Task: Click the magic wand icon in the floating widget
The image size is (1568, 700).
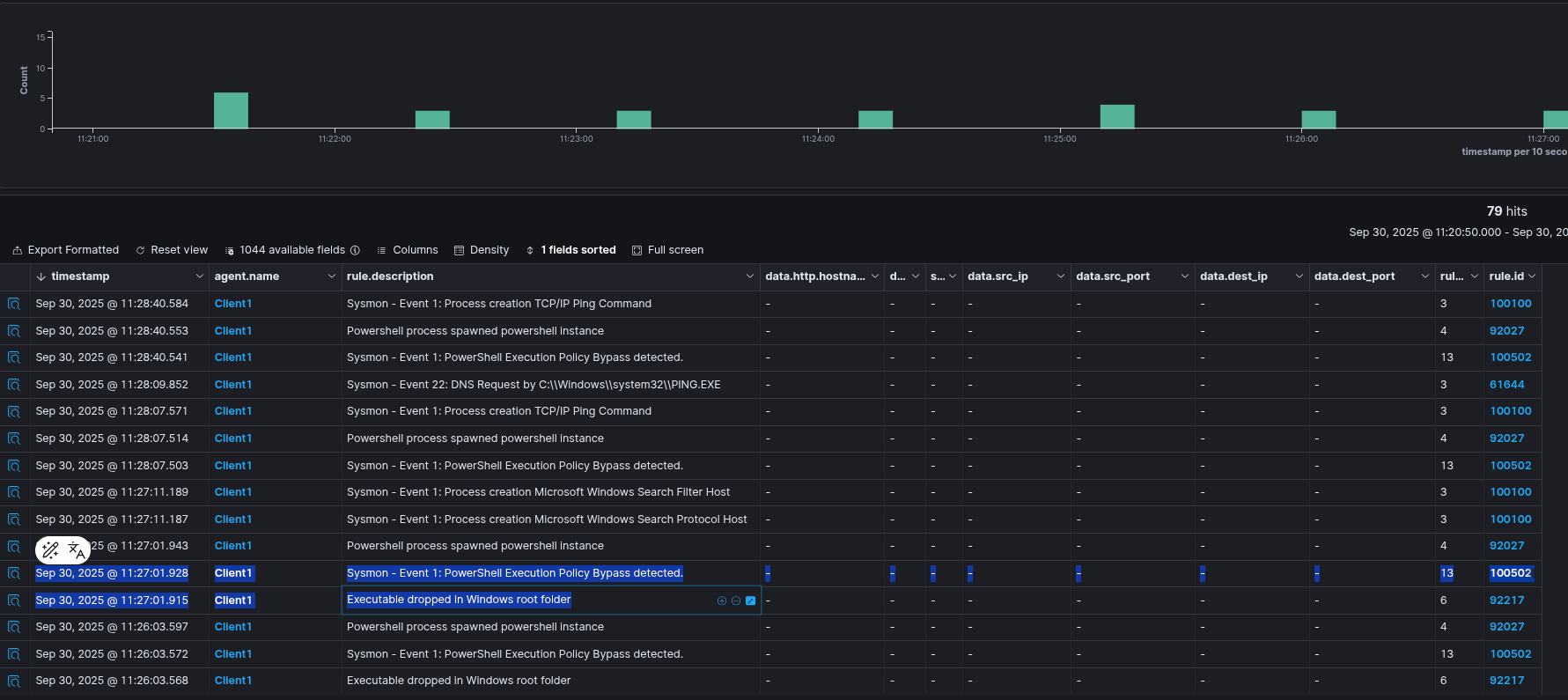Action: pos(50,550)
